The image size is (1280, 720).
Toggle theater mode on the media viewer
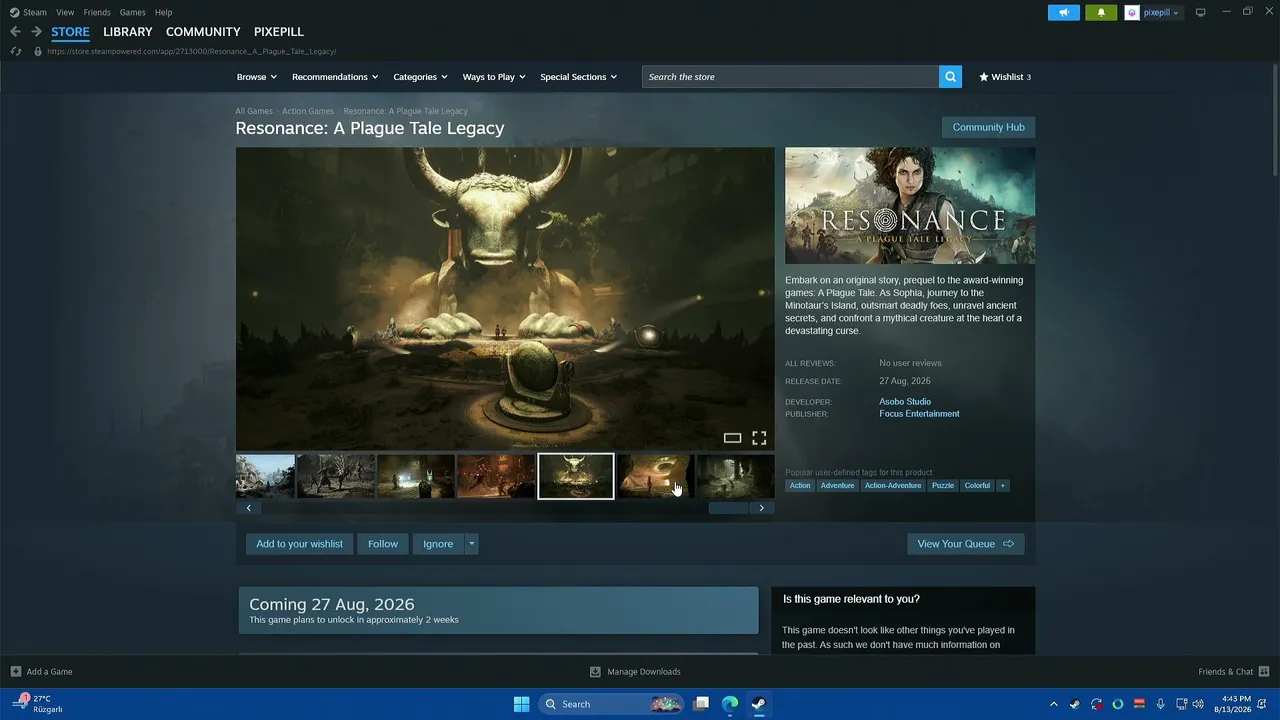click(732, 438)
